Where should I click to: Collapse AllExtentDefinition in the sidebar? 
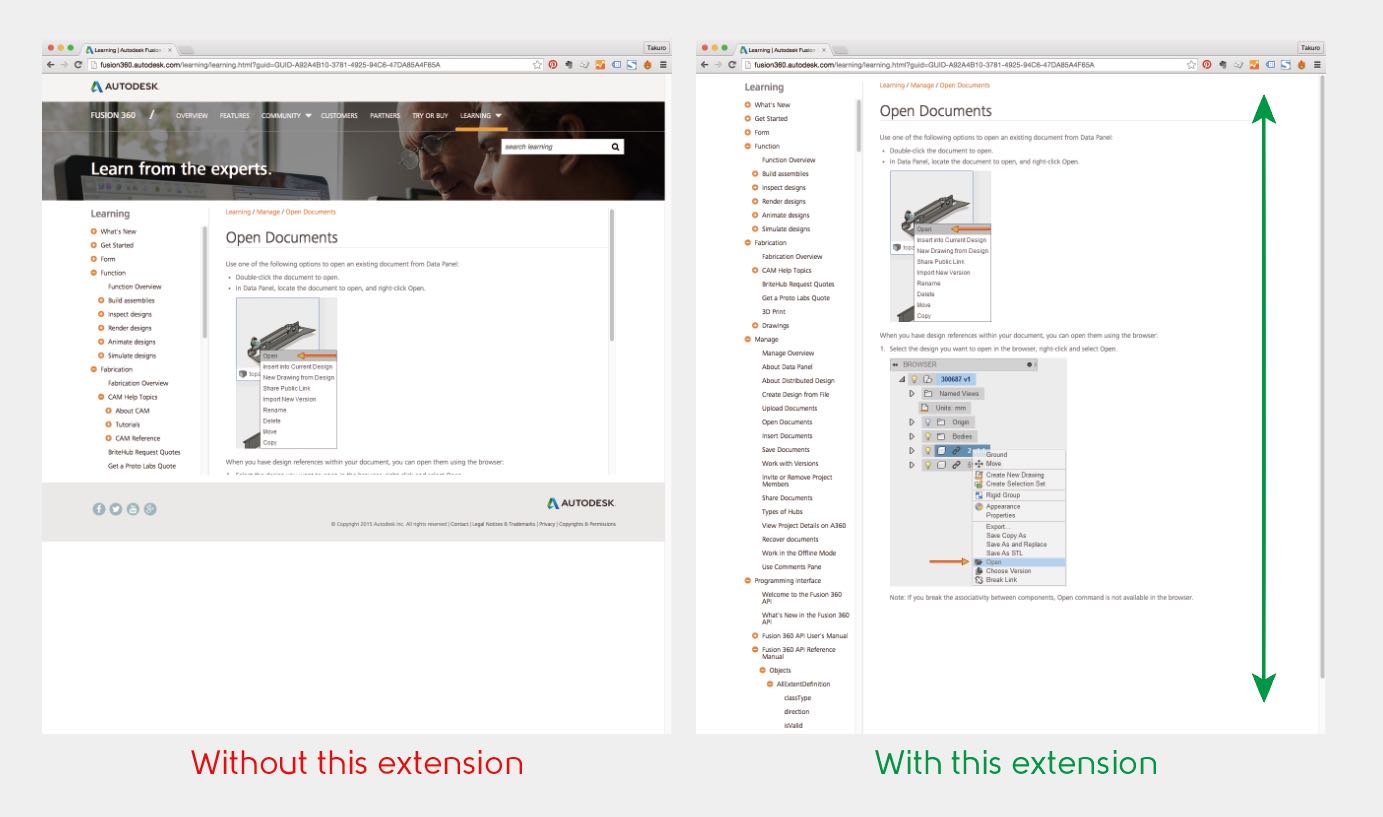[x=770, y=684]
